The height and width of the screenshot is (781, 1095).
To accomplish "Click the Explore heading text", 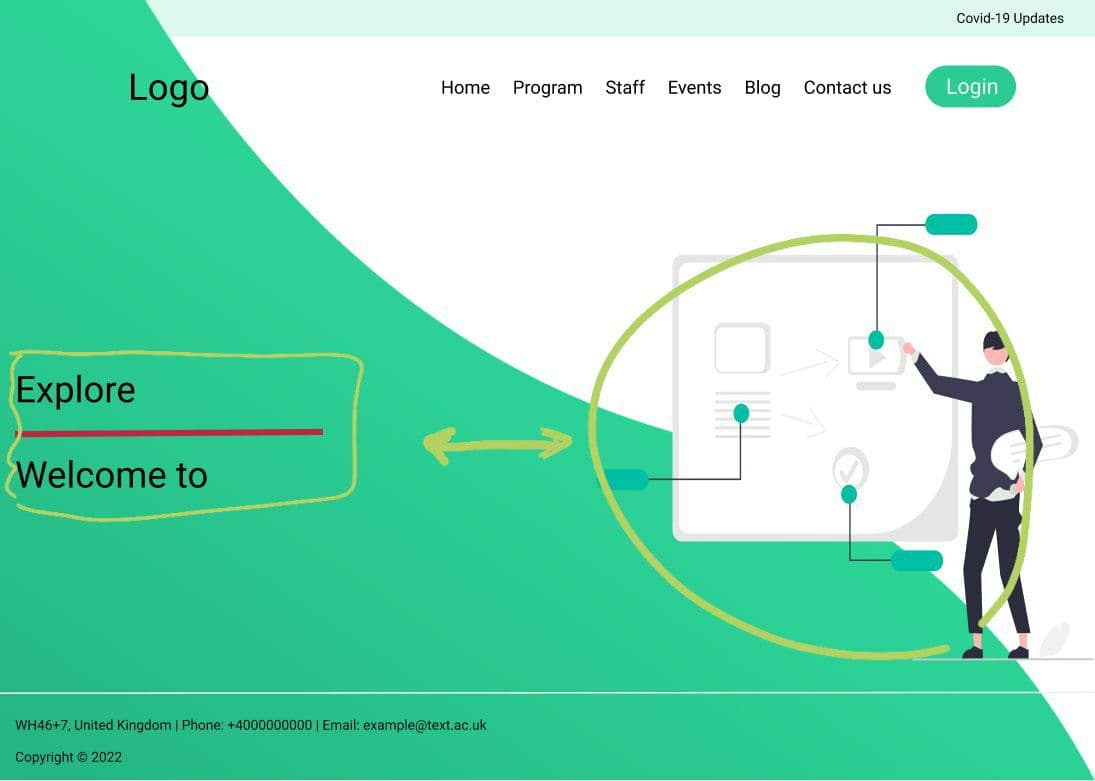I will [75, 390].
